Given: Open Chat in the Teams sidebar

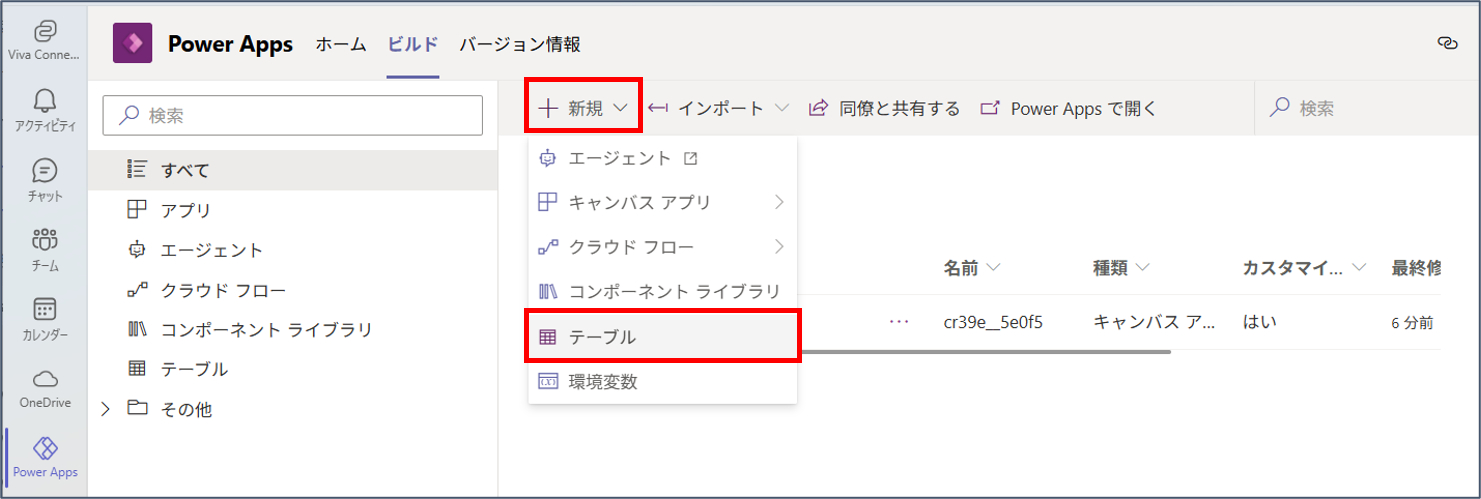Looking at the screenshot, I should pyautogui.click(x=44, y=180).
